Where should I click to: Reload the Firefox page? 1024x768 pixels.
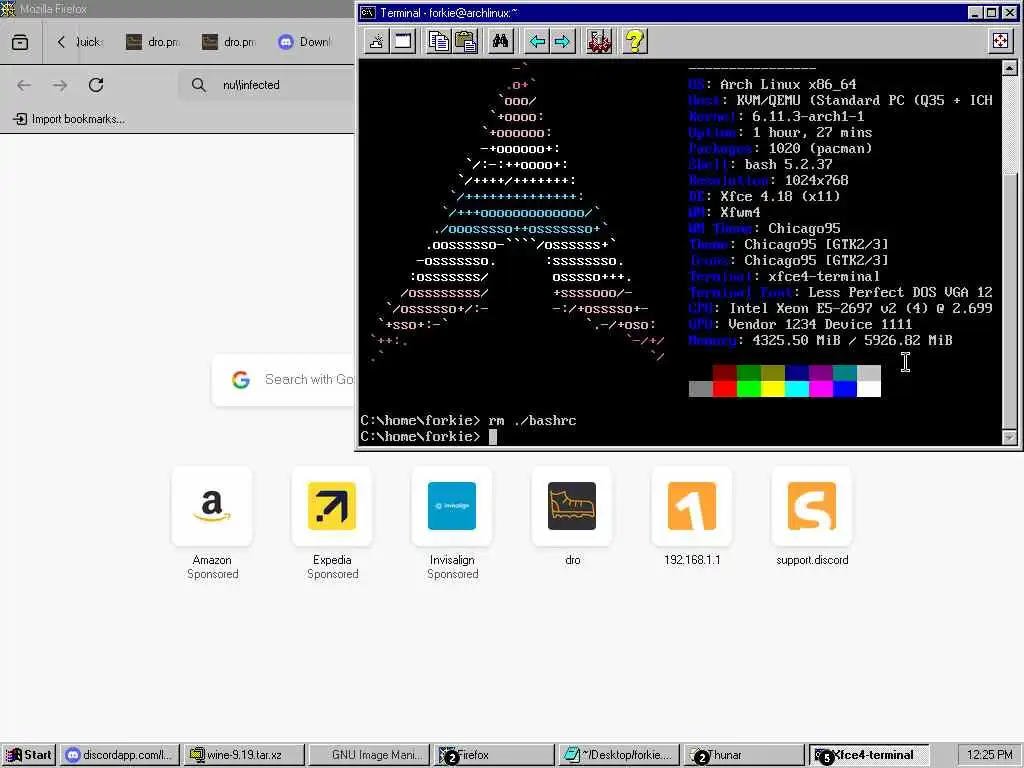(96, 85)
